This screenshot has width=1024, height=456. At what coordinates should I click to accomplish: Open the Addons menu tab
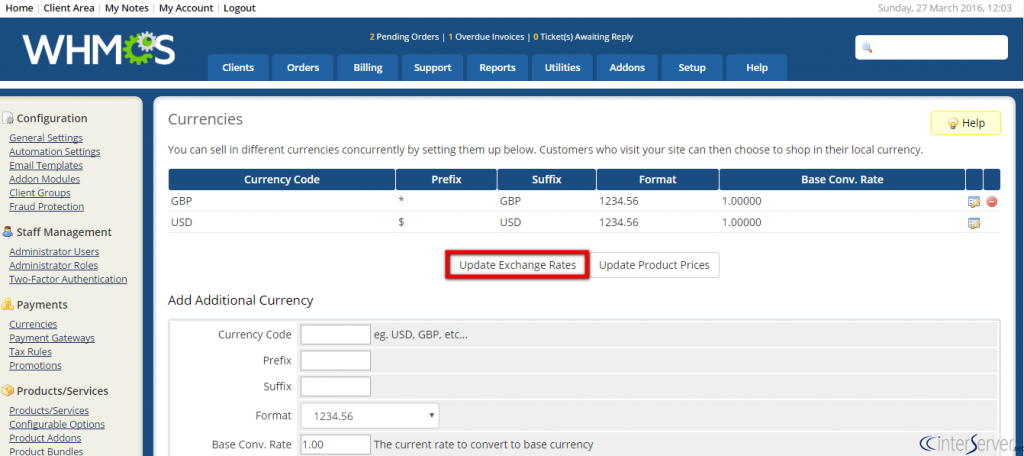[627, 67]
